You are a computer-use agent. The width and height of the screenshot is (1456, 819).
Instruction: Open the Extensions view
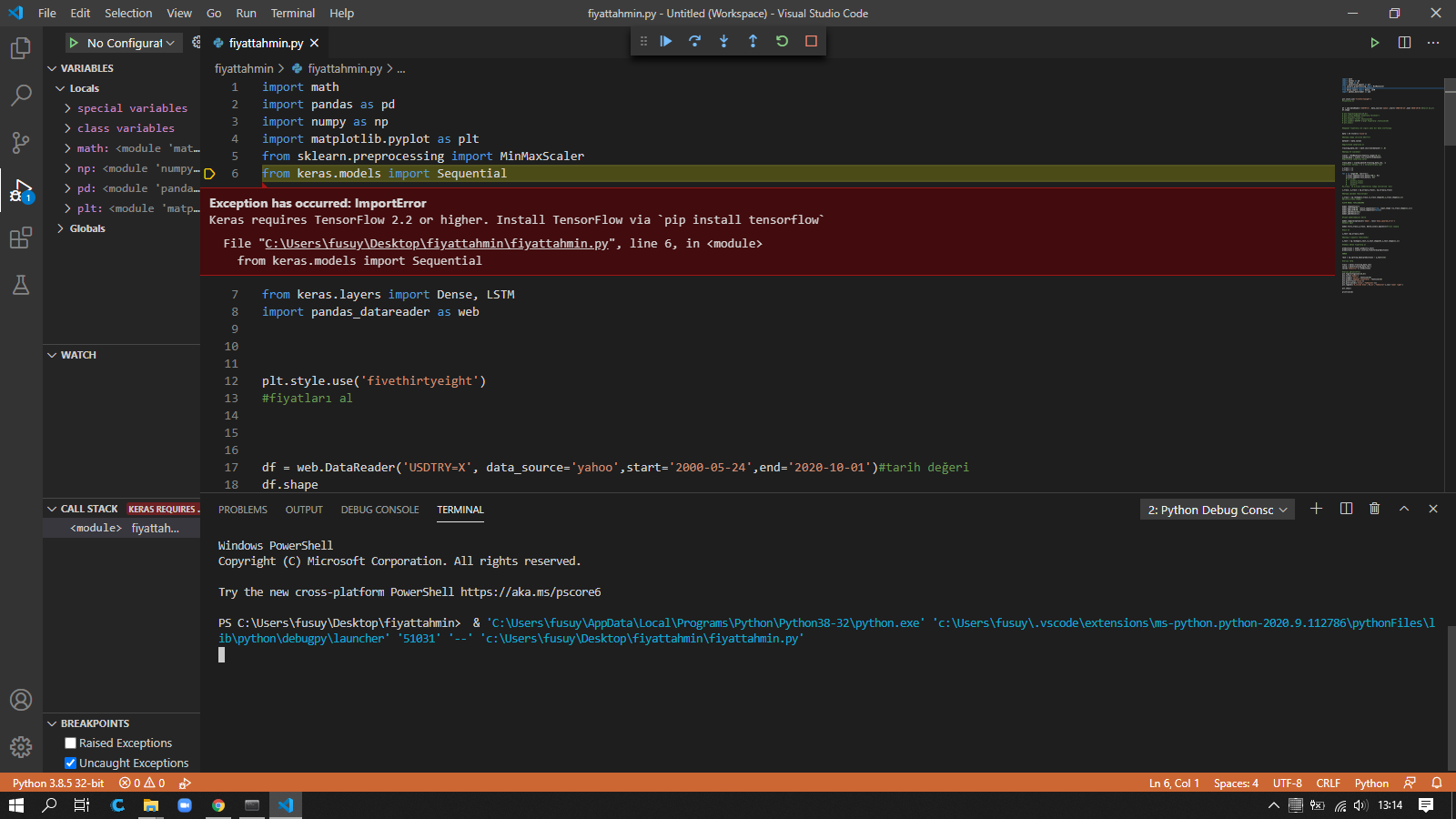coord(21,238)
